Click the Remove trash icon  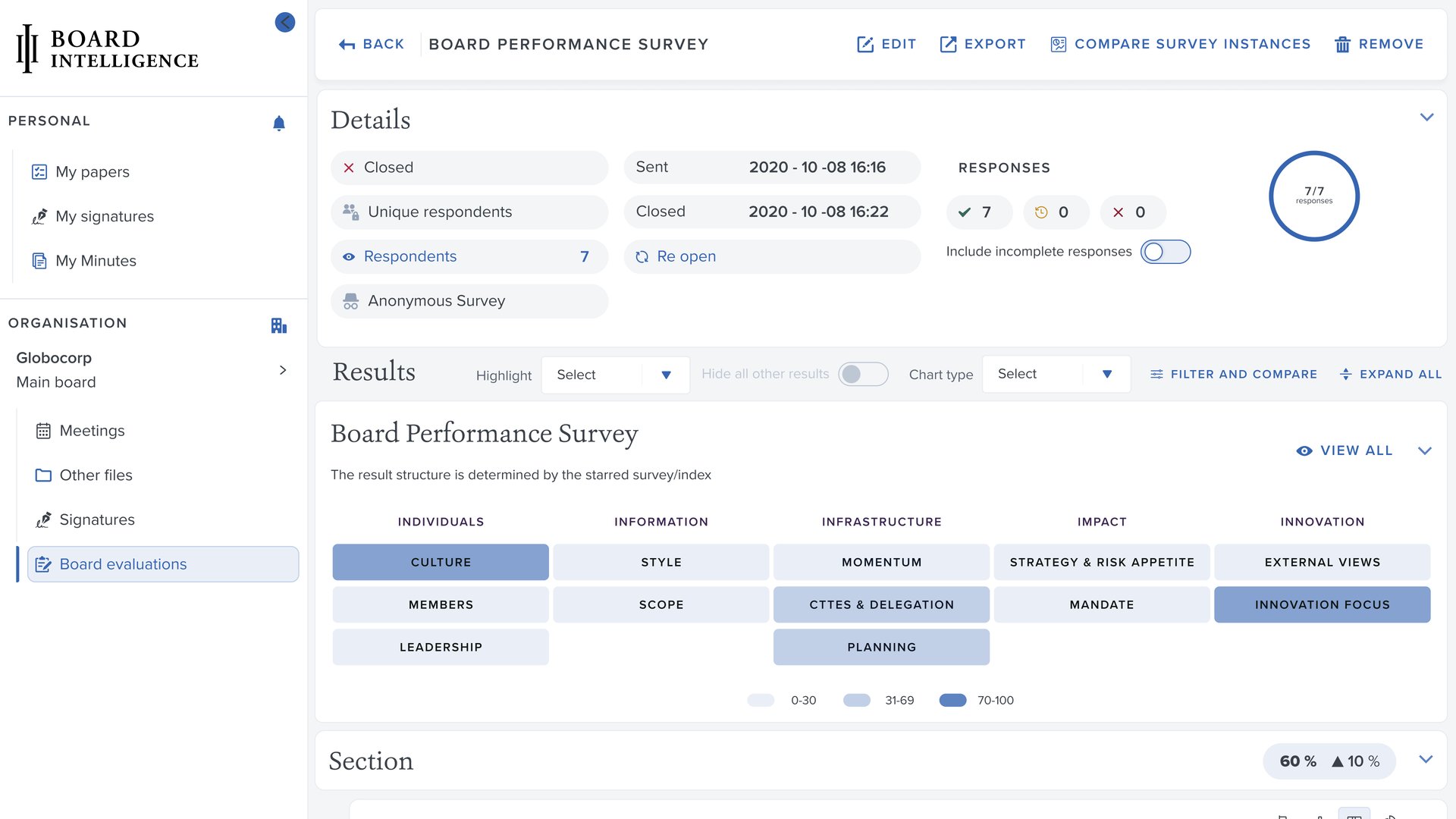coord(1342,45)
